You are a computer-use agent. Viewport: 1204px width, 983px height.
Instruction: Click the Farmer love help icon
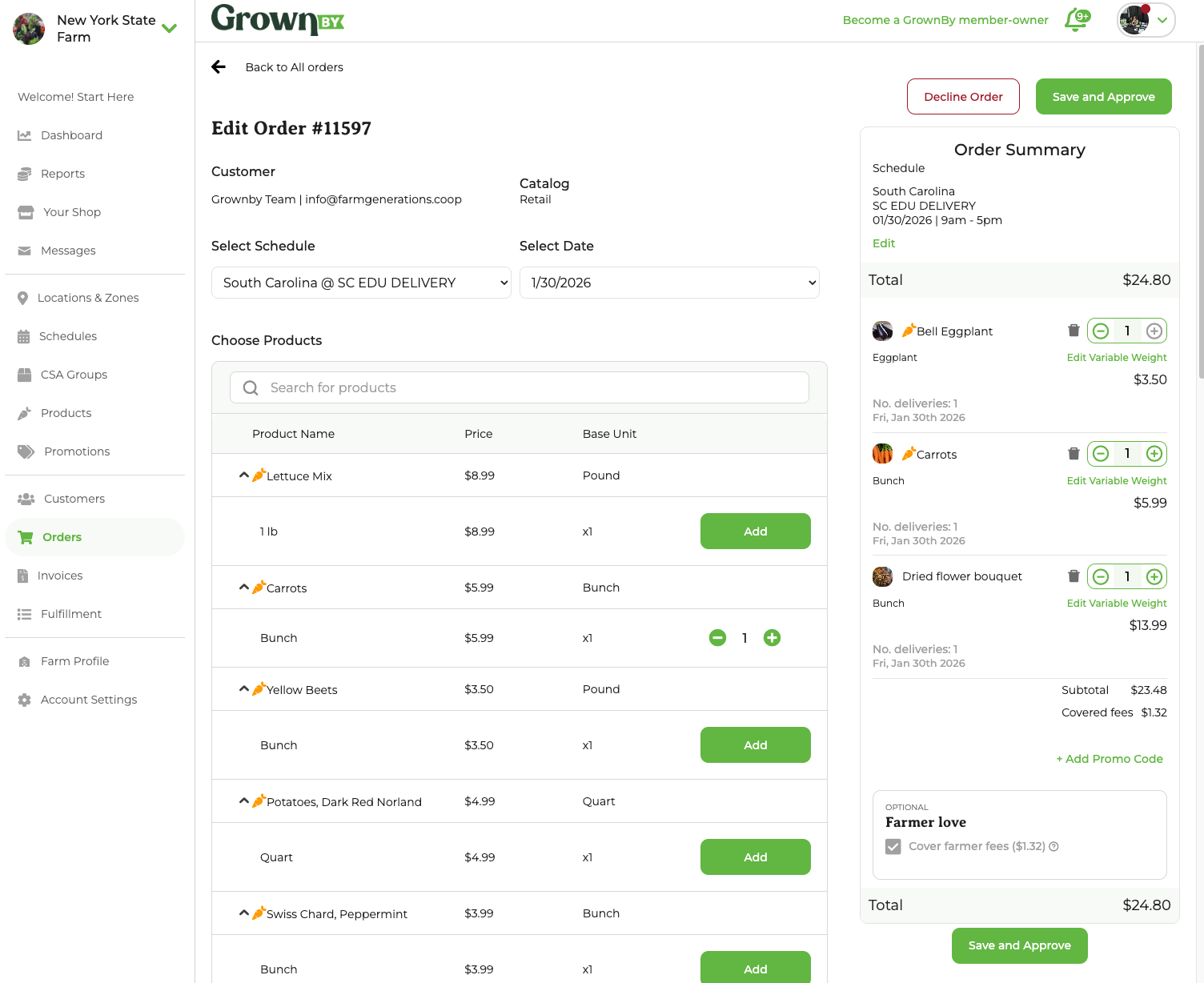(x=1053, y=846)
